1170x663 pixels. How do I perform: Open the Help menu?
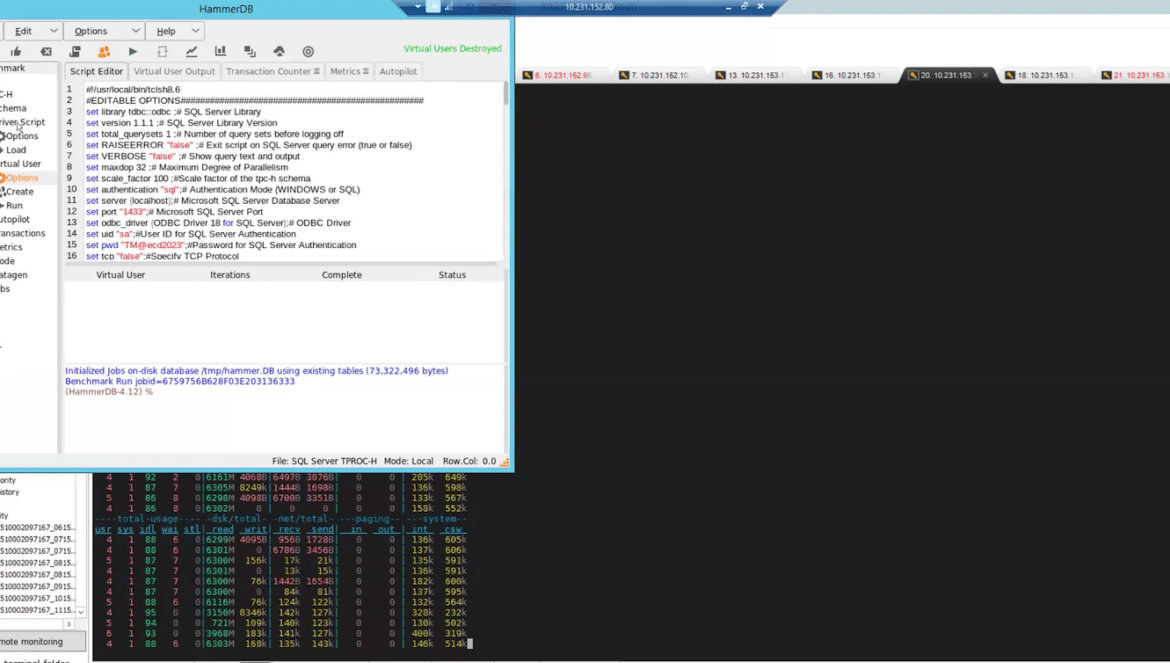[166, 31]
